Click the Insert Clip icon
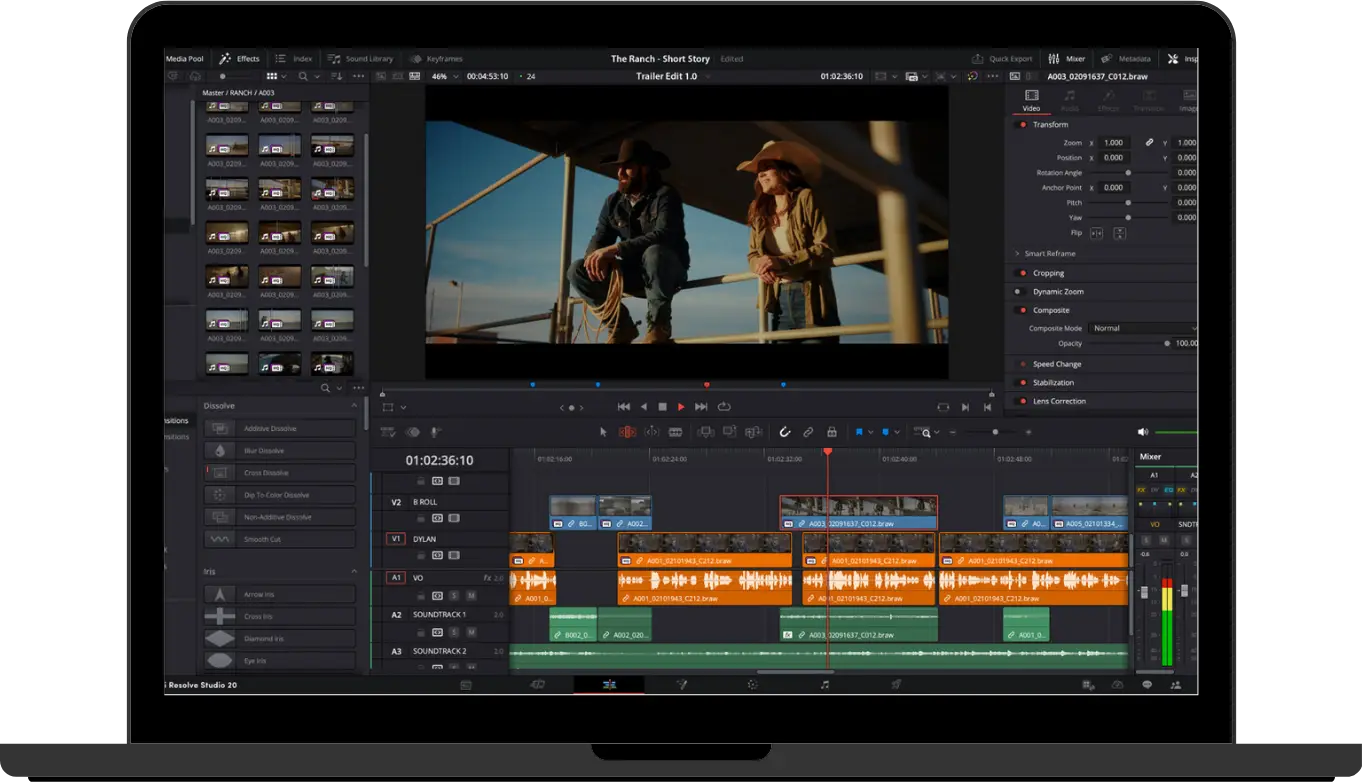The image size is (1362, 782). click(x=705, y=432)
